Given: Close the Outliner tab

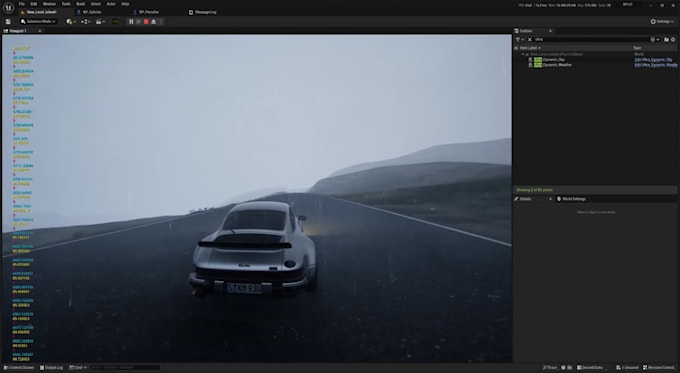Looking at the screenshot, I should tap(550, 31).
